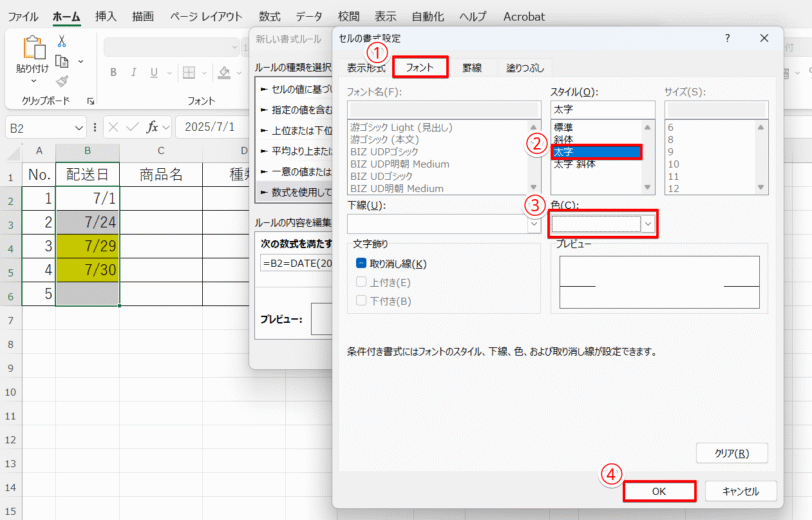The height and width of the screenshot is (520, 812).
Task: Check the 下付き checkbox
Action: [x=361, y=301]
